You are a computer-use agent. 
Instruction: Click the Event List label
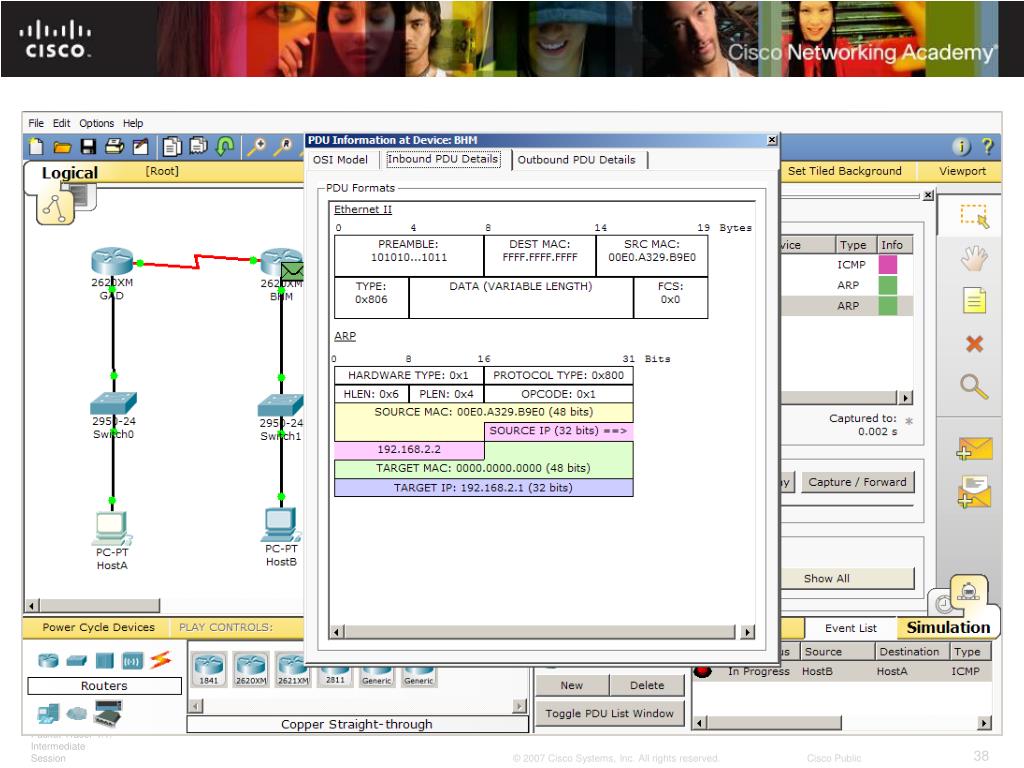pyautogui.click(x=850, y=628)
